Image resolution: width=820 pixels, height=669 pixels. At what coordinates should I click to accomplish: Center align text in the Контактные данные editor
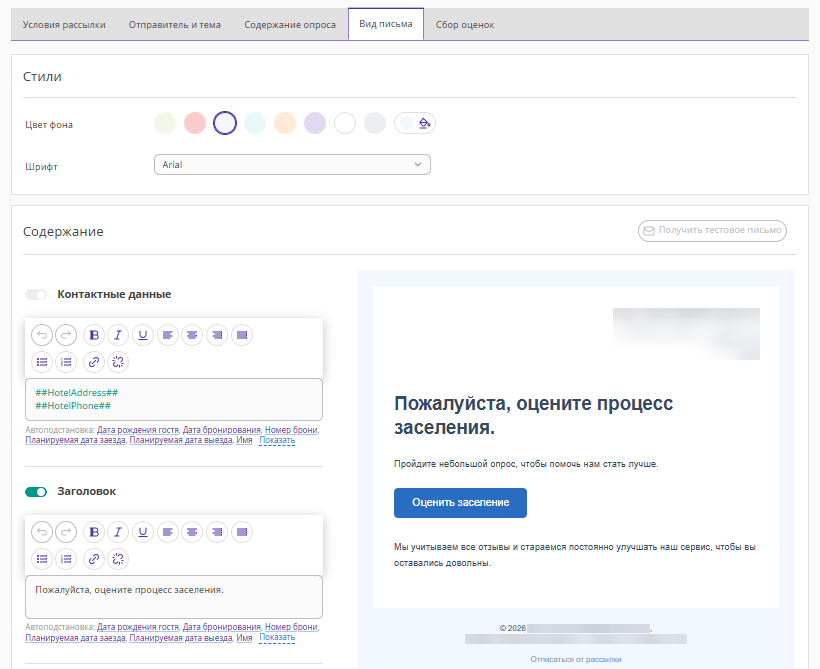pos(192,335)
